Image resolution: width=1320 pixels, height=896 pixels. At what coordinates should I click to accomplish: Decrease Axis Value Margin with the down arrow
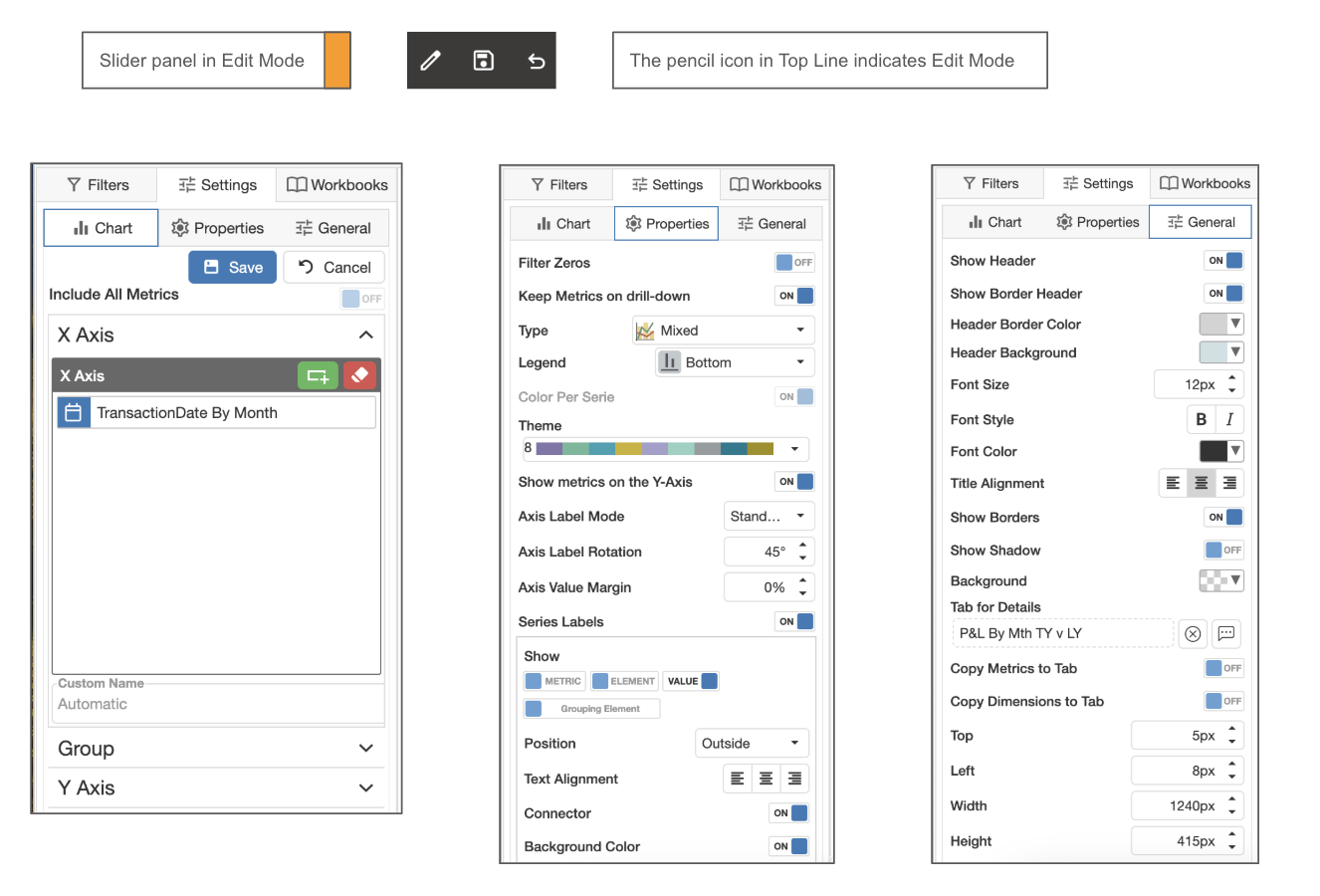coord(802,593)
